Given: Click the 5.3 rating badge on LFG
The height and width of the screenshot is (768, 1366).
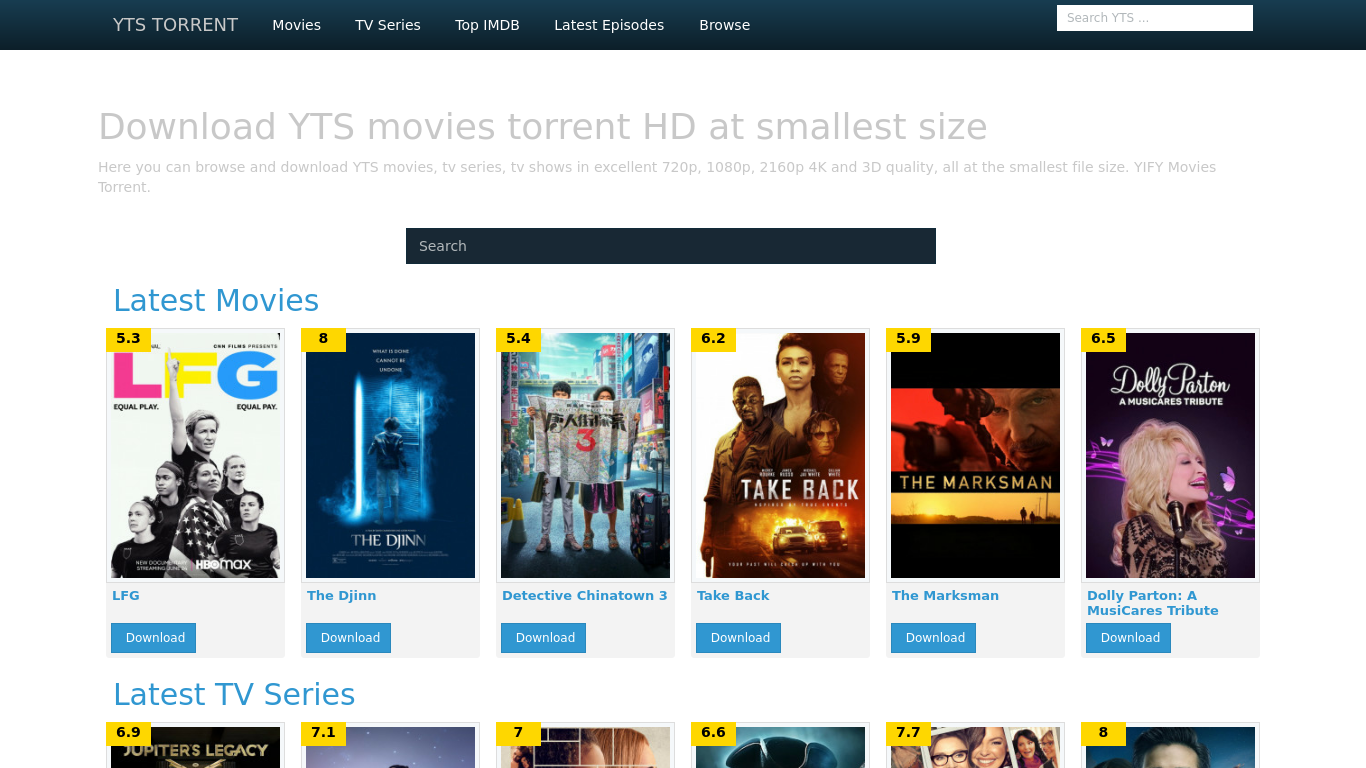Looking at the screenshot, I should click(129, 339).
